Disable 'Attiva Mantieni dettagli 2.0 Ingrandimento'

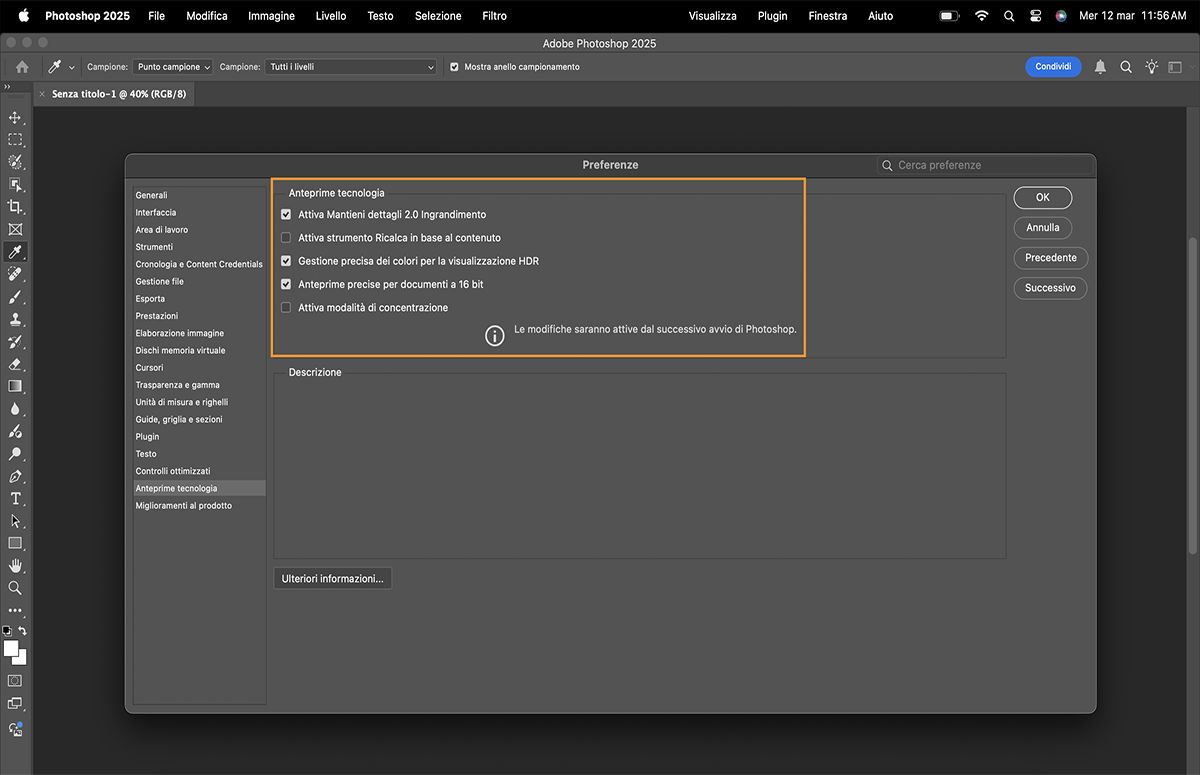coord(286,214)
